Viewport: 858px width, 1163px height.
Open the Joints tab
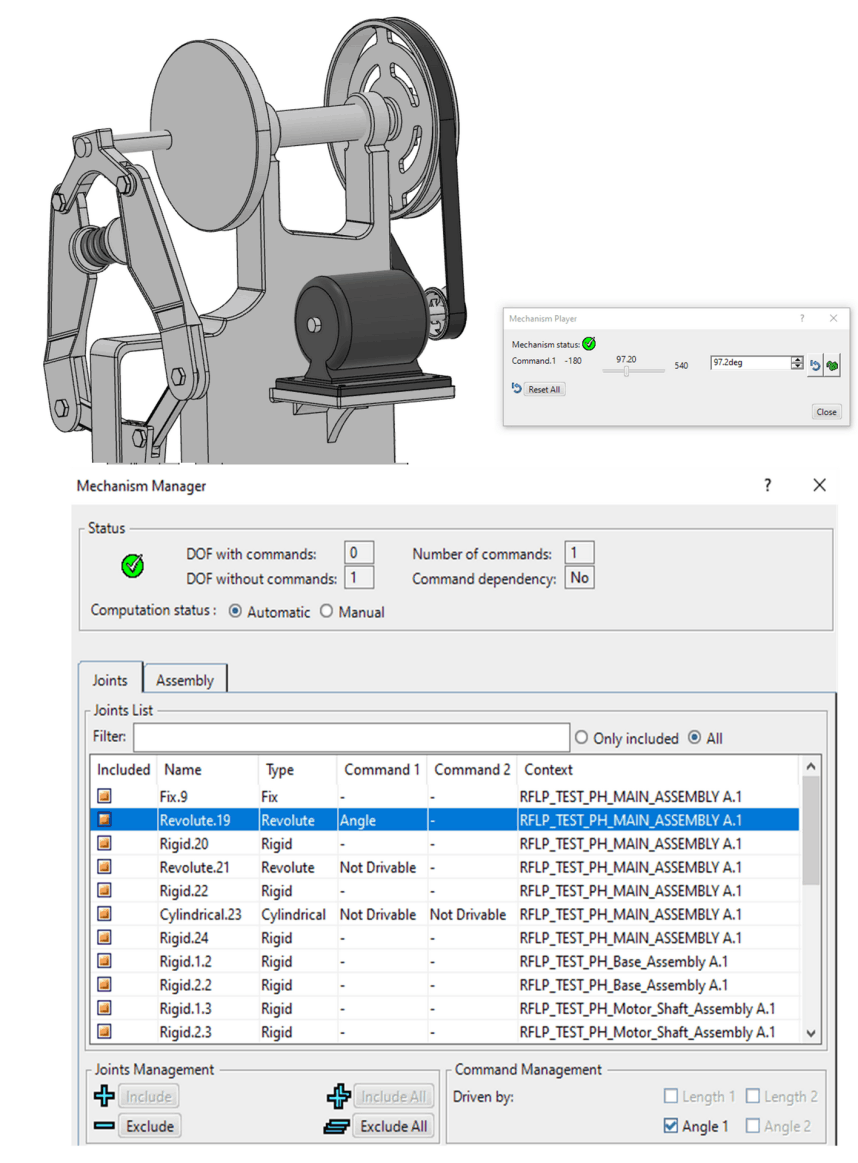click(110, 680)
